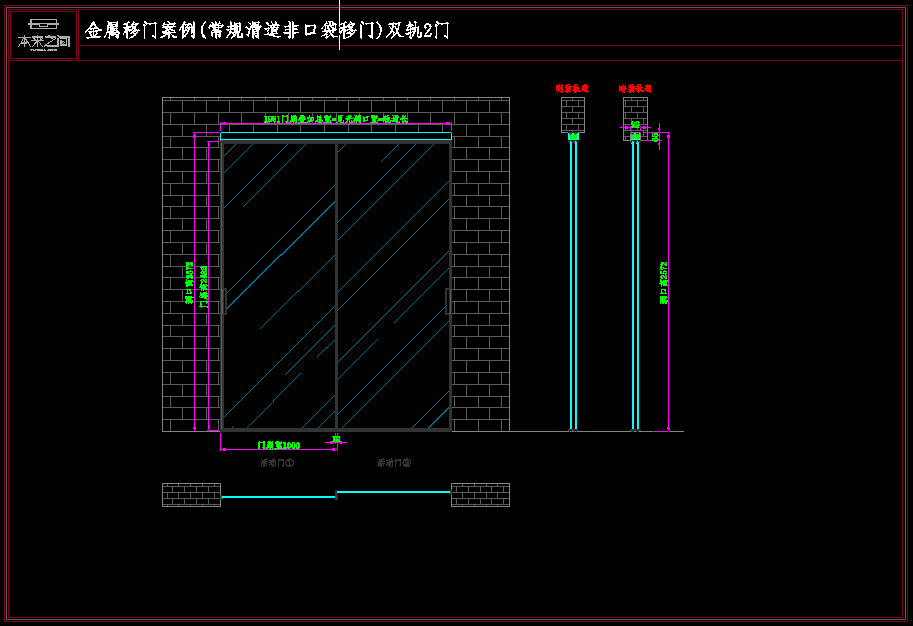Viewport: 913px width, 626px height.
Task: Select the green formula text above the top track
Action: pos(335,120)
